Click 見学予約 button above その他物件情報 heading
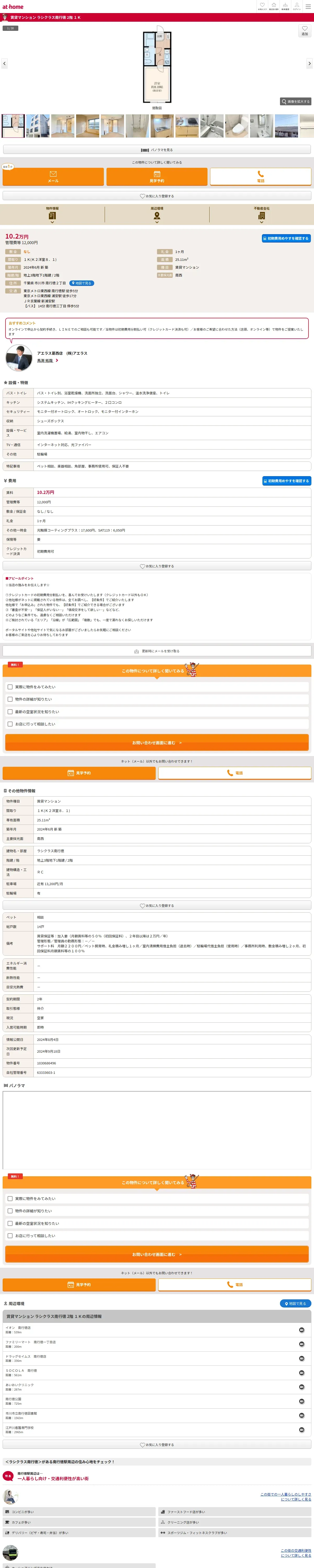Screen dimensions: 314x1568 pos(79,773)
